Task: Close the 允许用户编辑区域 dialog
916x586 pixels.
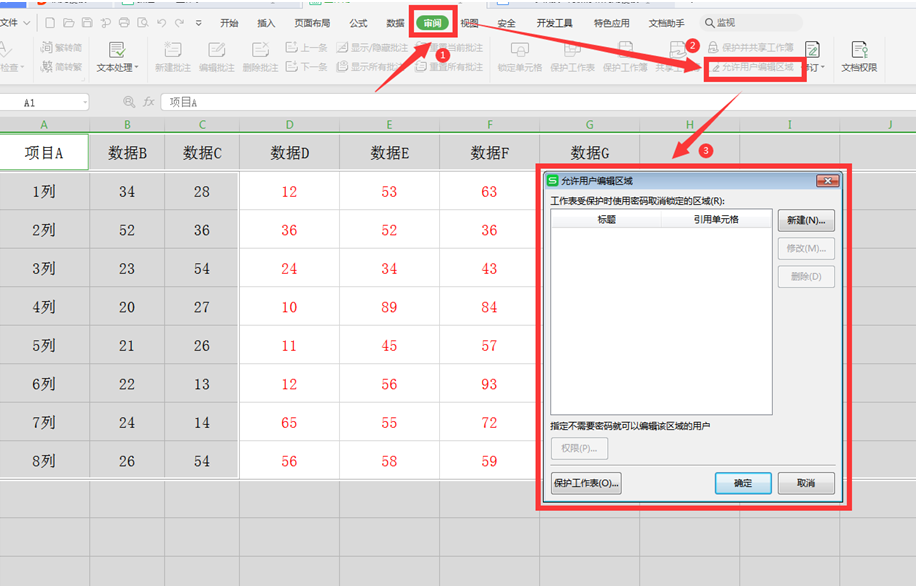Action: coord(827,181)
